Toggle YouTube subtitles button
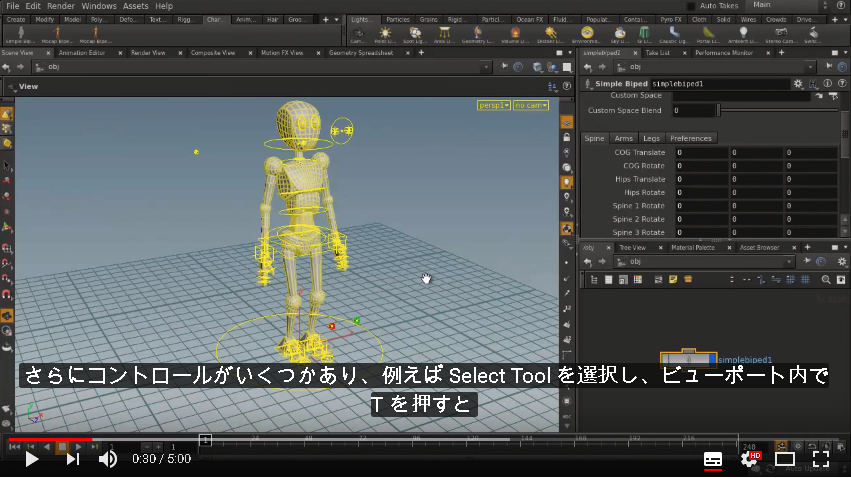The image size is (851, 479). (x=713, y=459)
